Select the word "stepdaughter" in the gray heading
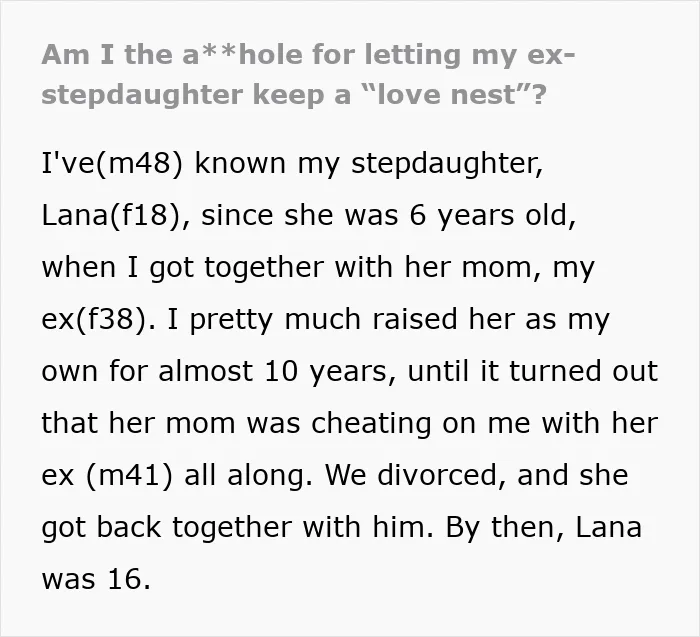700x637 pixels. tap(142, 96)
